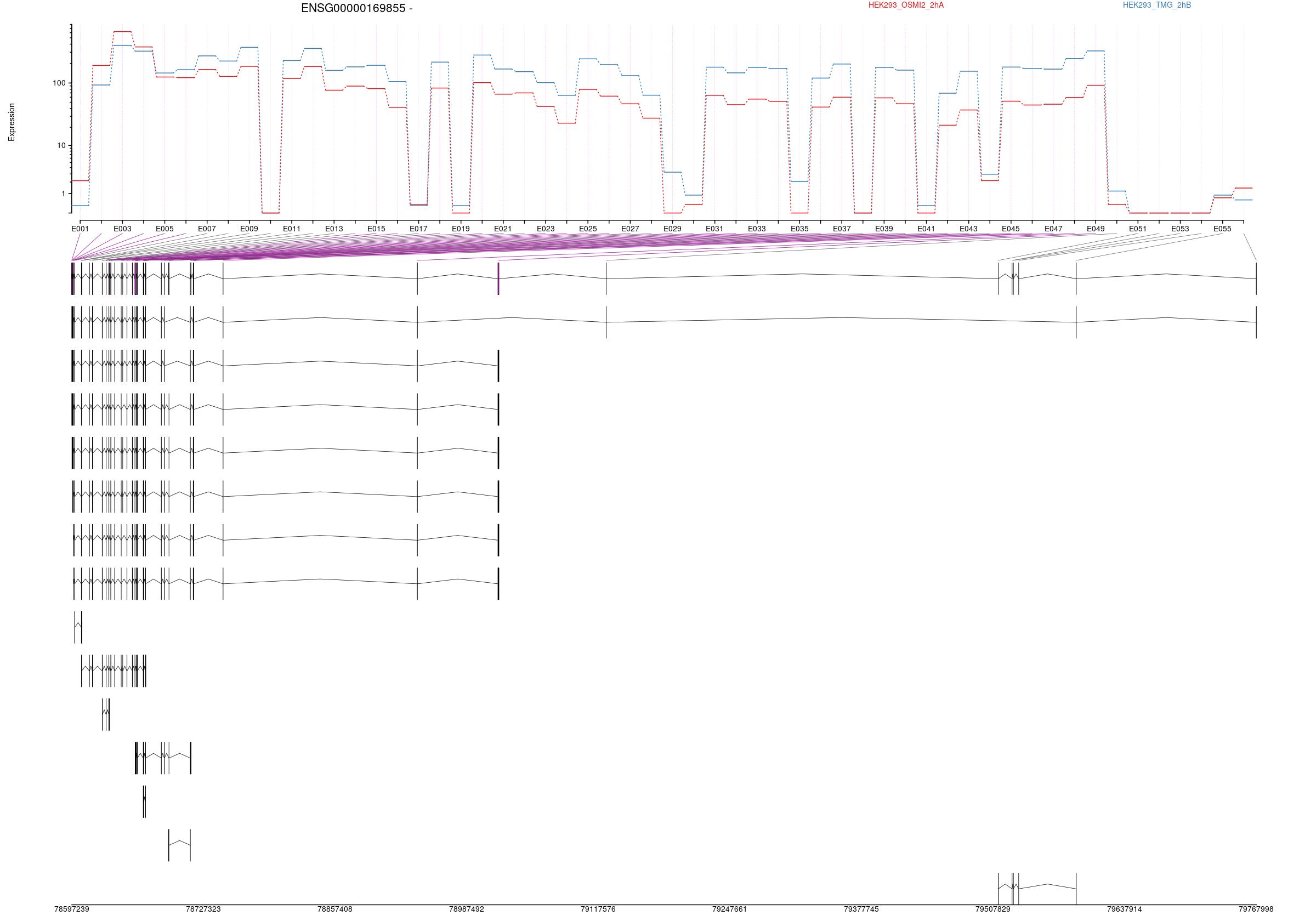Click genomic coordinate 79507829
Screen dimensions: 1316x921
tap(992, 909)
